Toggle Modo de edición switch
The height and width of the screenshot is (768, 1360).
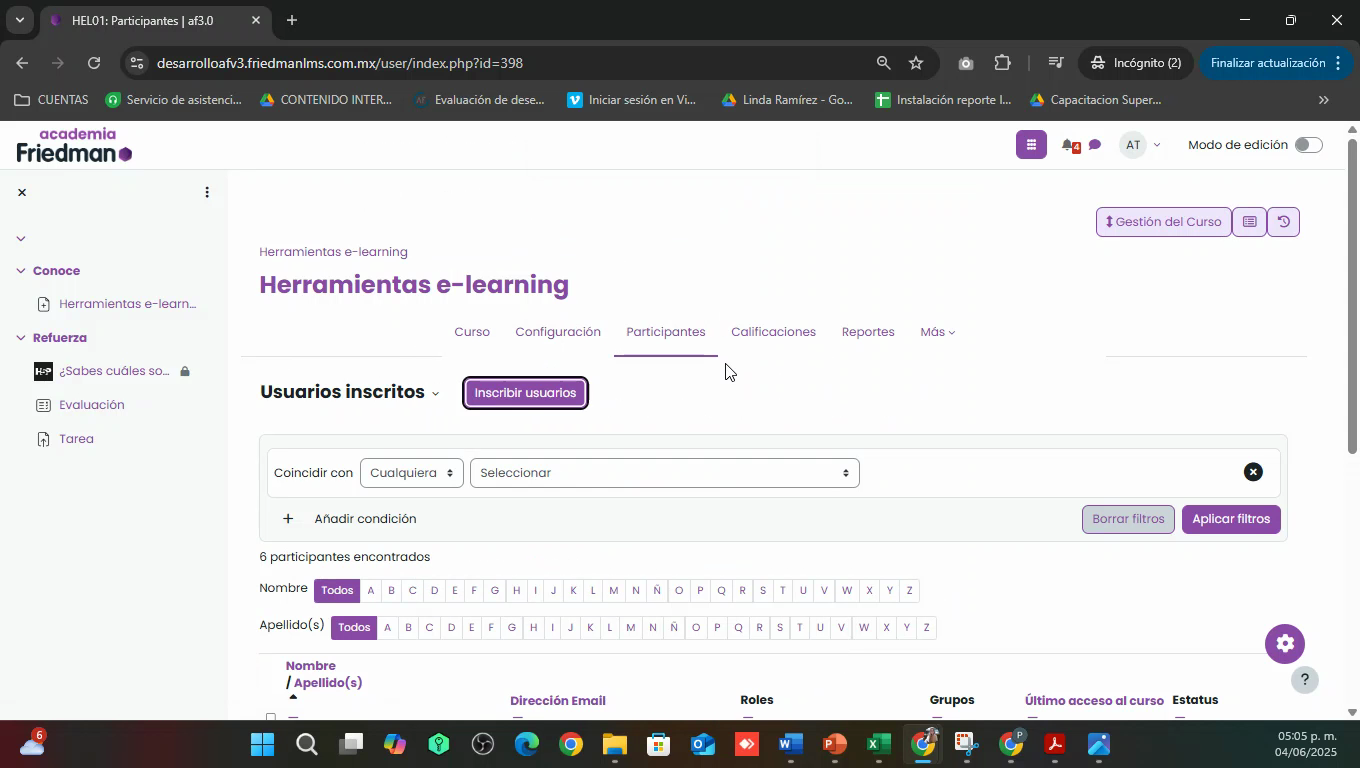pyautogui.click(x=1308, y=145)
